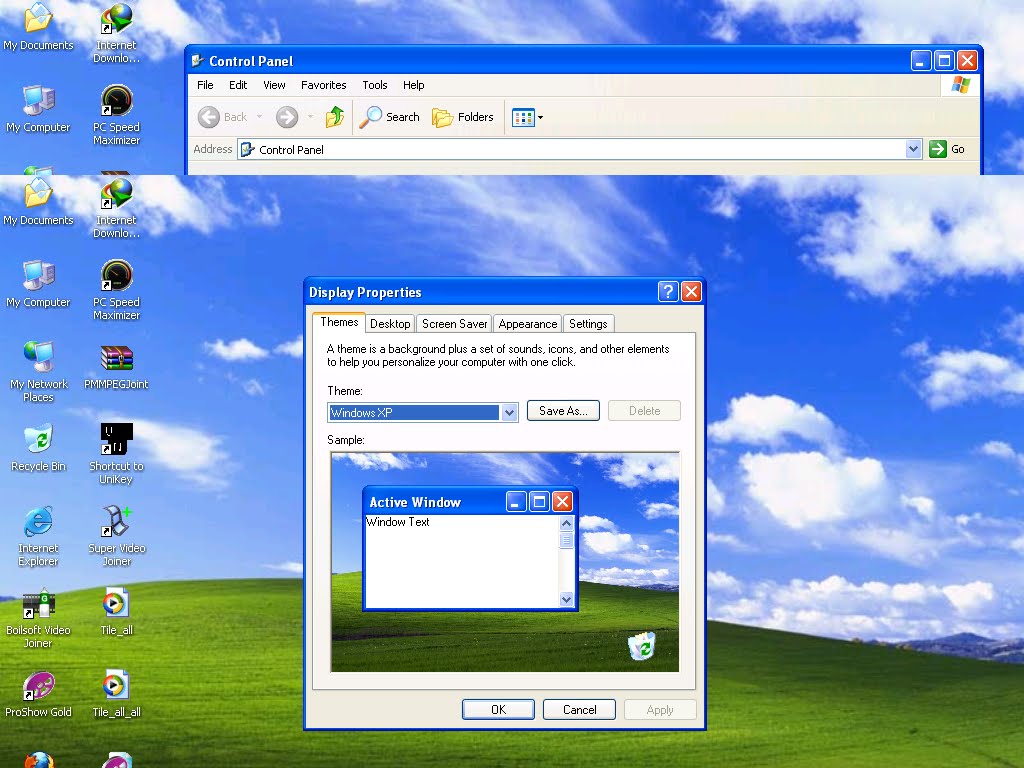Viewport: 1024px width, 768px height.
Task: Select the Tile_all_all media file icon
Action: click(x=116, y=694)
